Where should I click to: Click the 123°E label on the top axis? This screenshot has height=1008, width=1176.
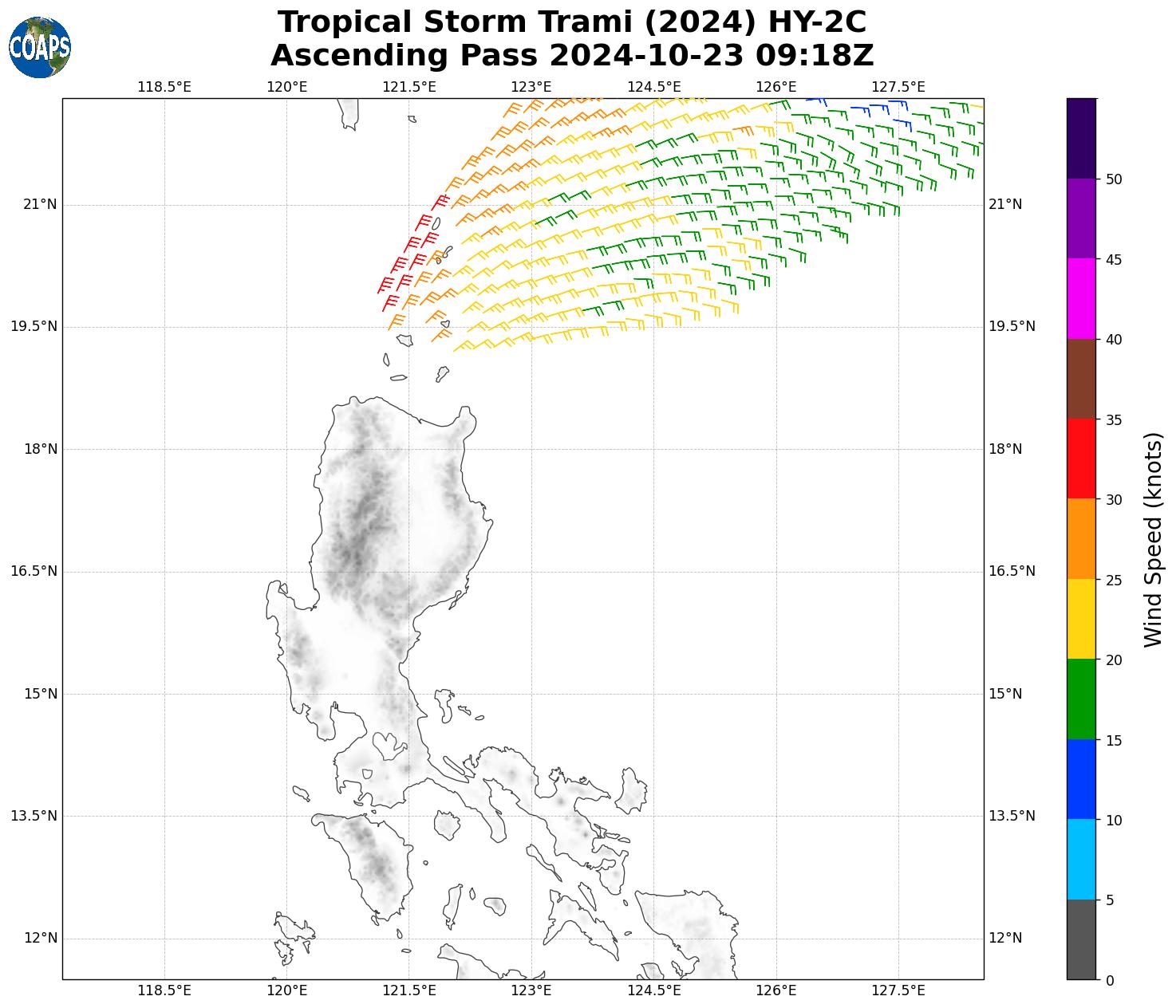(531, 86)
